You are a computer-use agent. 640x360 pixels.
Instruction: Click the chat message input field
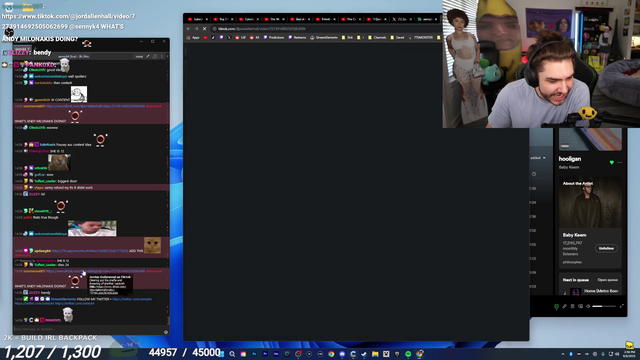click(x=88, y=330)
